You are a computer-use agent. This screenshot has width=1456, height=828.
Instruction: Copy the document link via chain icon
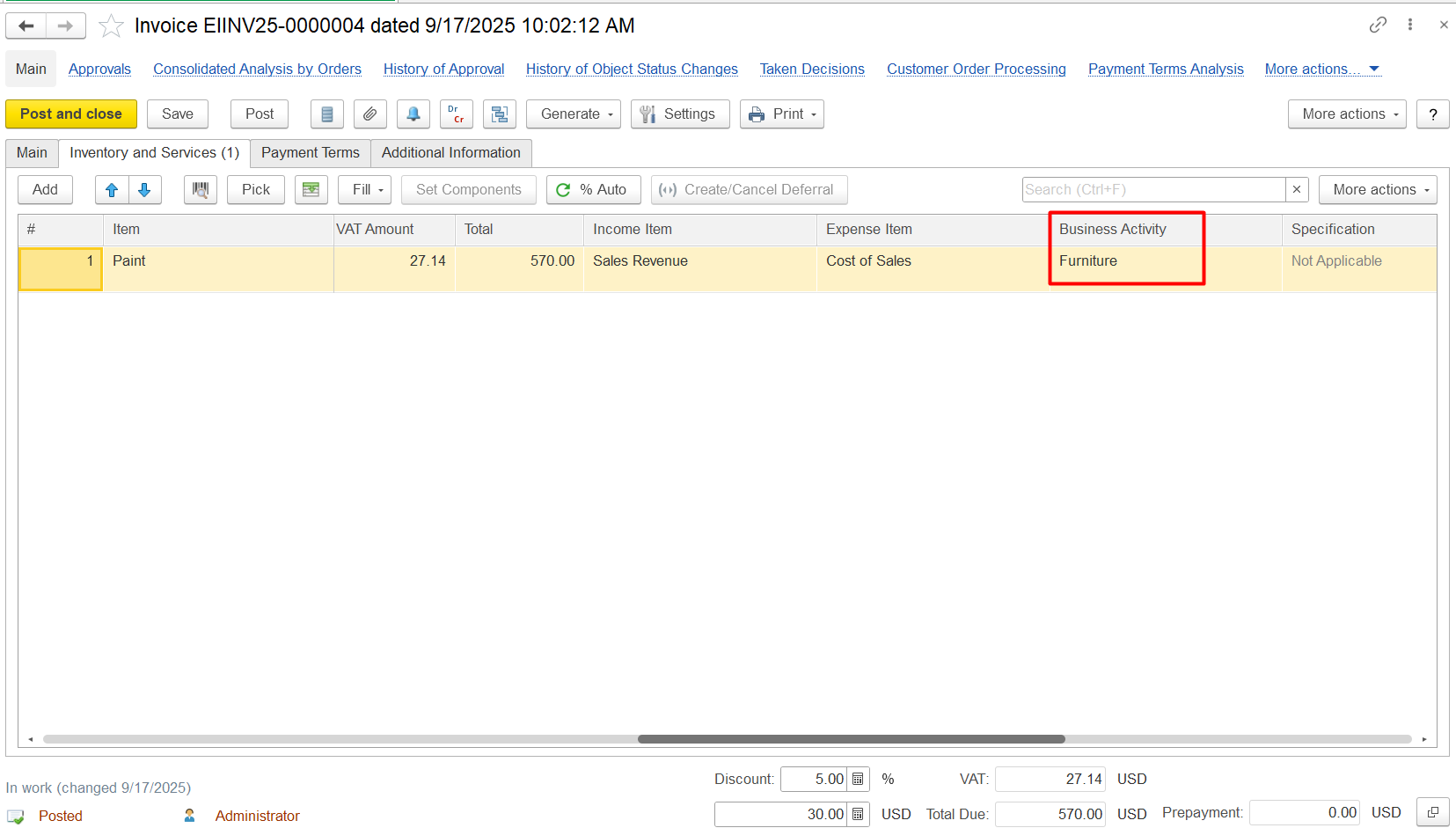click(1378, 25)
